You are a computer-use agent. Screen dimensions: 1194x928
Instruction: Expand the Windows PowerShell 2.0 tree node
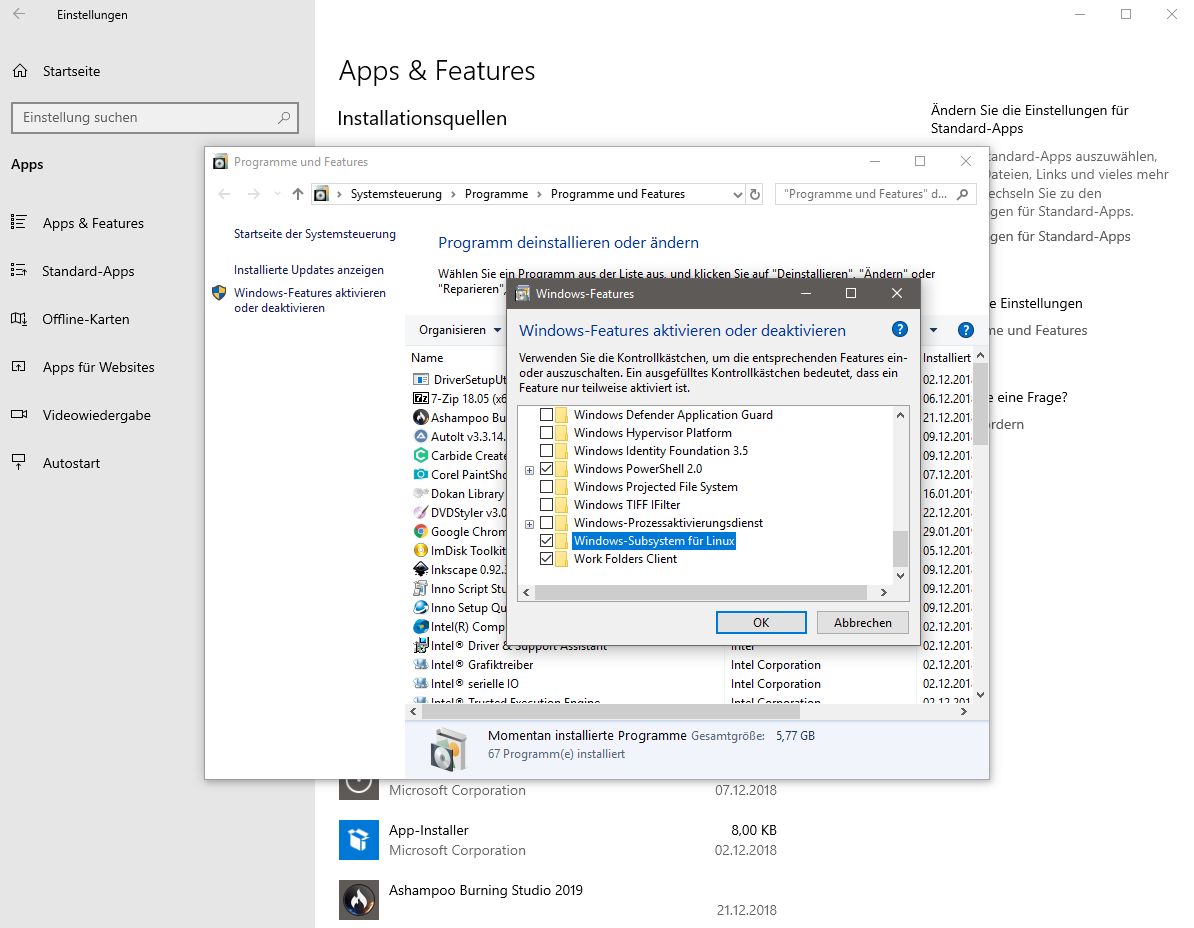[529, 469]
